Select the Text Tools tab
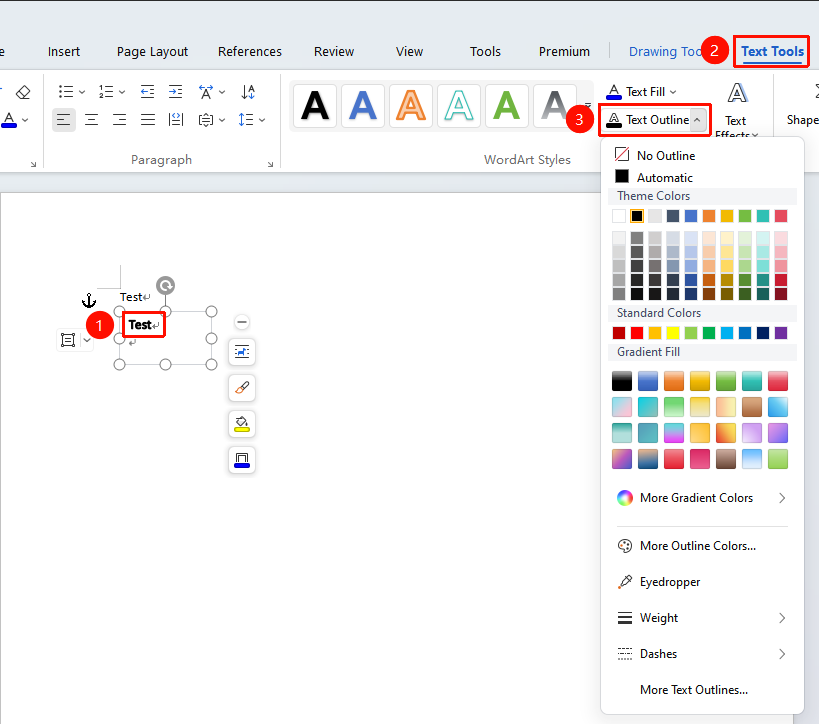The height and width of the screenshot is (724, 819). pos(773,52)
